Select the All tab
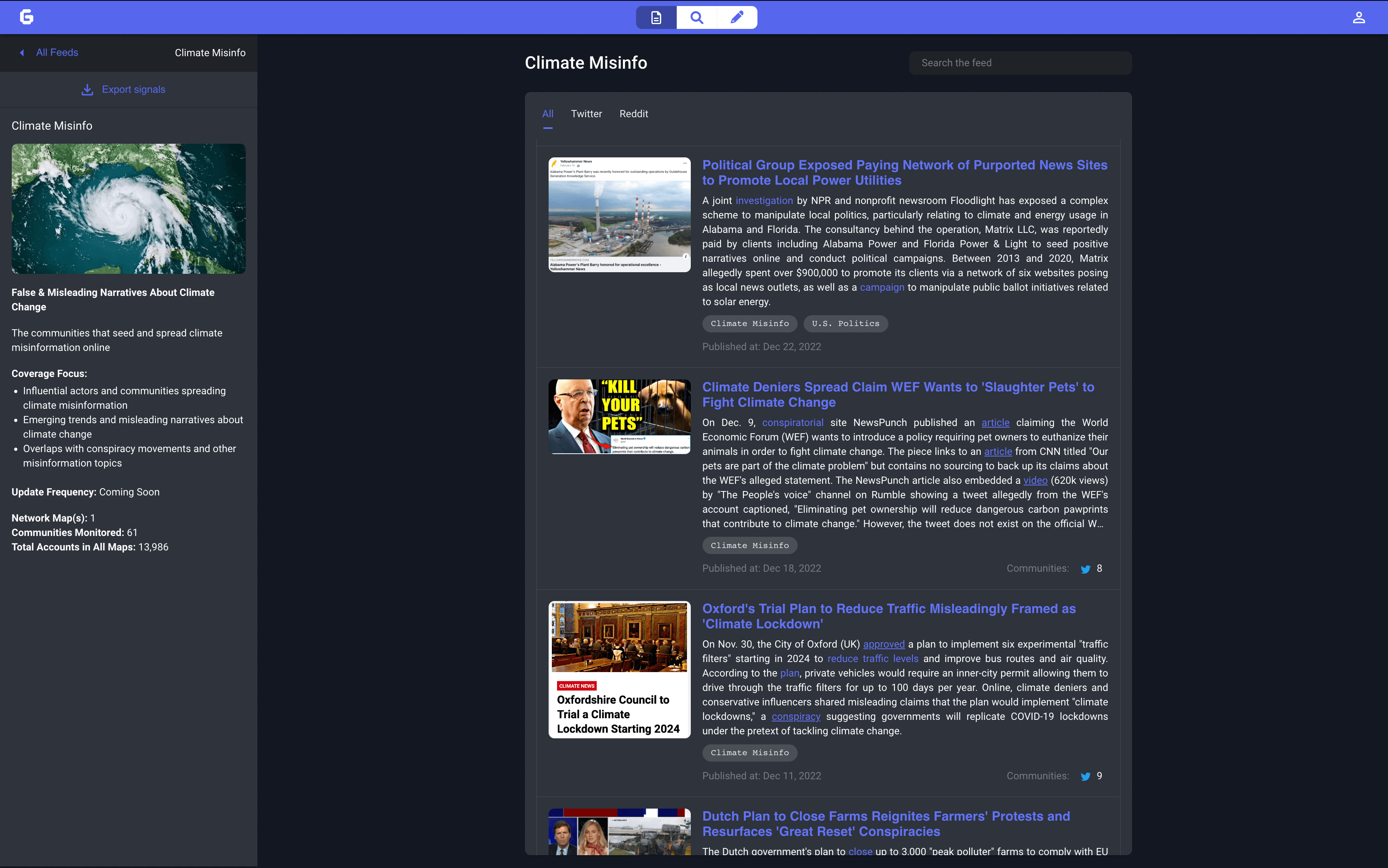 [x=548, y=114]
